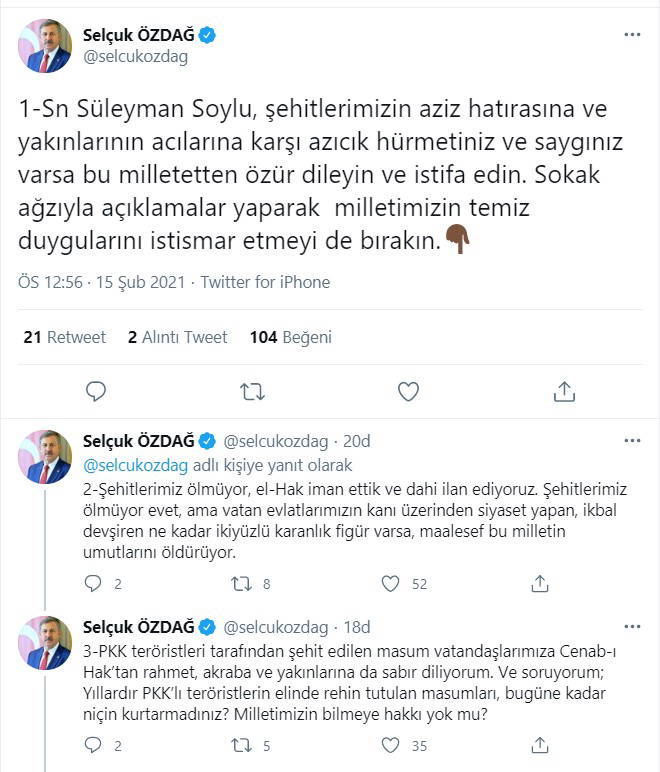The height and width of the screenshot is (772, 660).
Task: View the 21 Retweet list
Action: (64, 337)
